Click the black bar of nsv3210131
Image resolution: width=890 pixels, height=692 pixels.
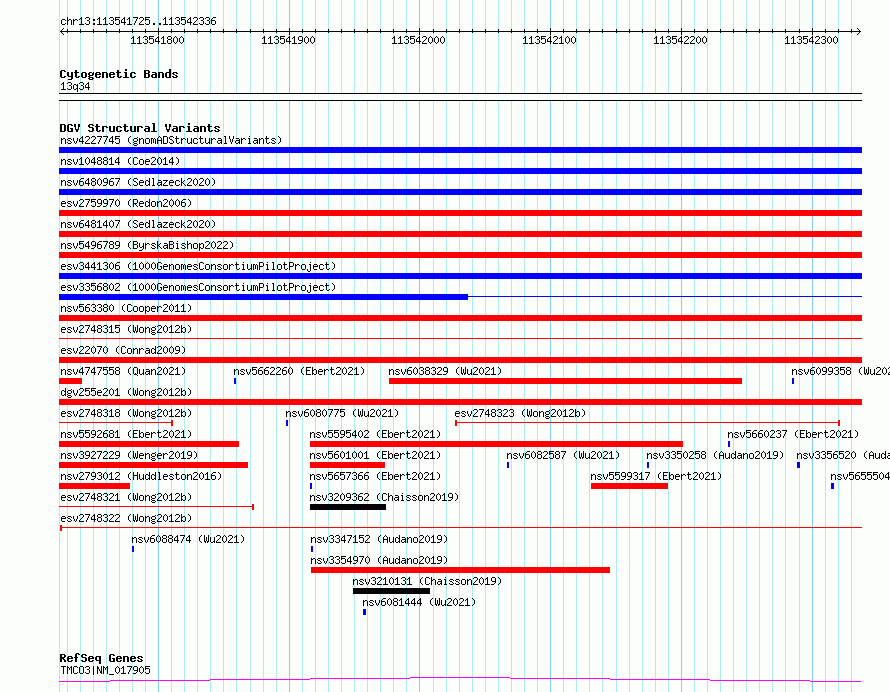point(391,591)
